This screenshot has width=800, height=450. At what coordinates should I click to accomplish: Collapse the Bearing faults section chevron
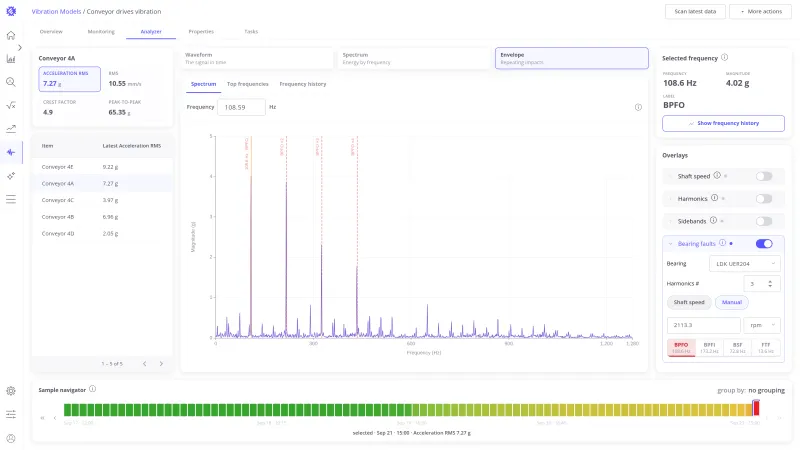[x=670, y=244]
